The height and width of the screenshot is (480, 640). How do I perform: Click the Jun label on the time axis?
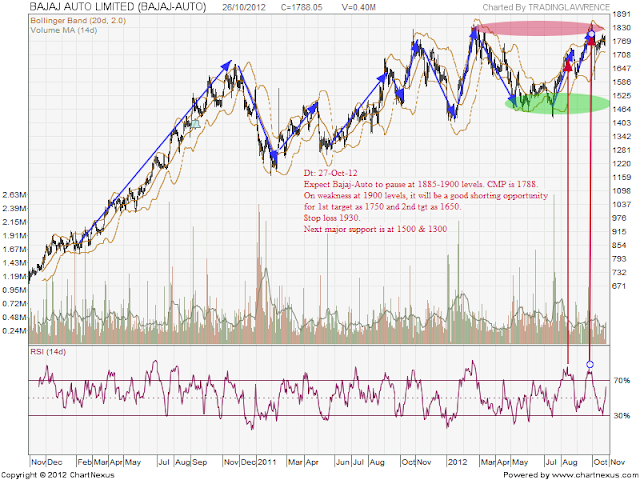coord(342,462)
